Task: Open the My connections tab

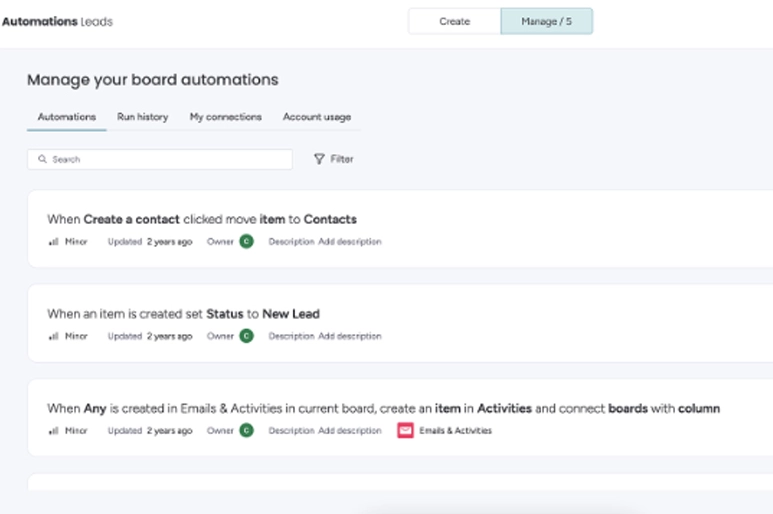Action: point(225,117)
